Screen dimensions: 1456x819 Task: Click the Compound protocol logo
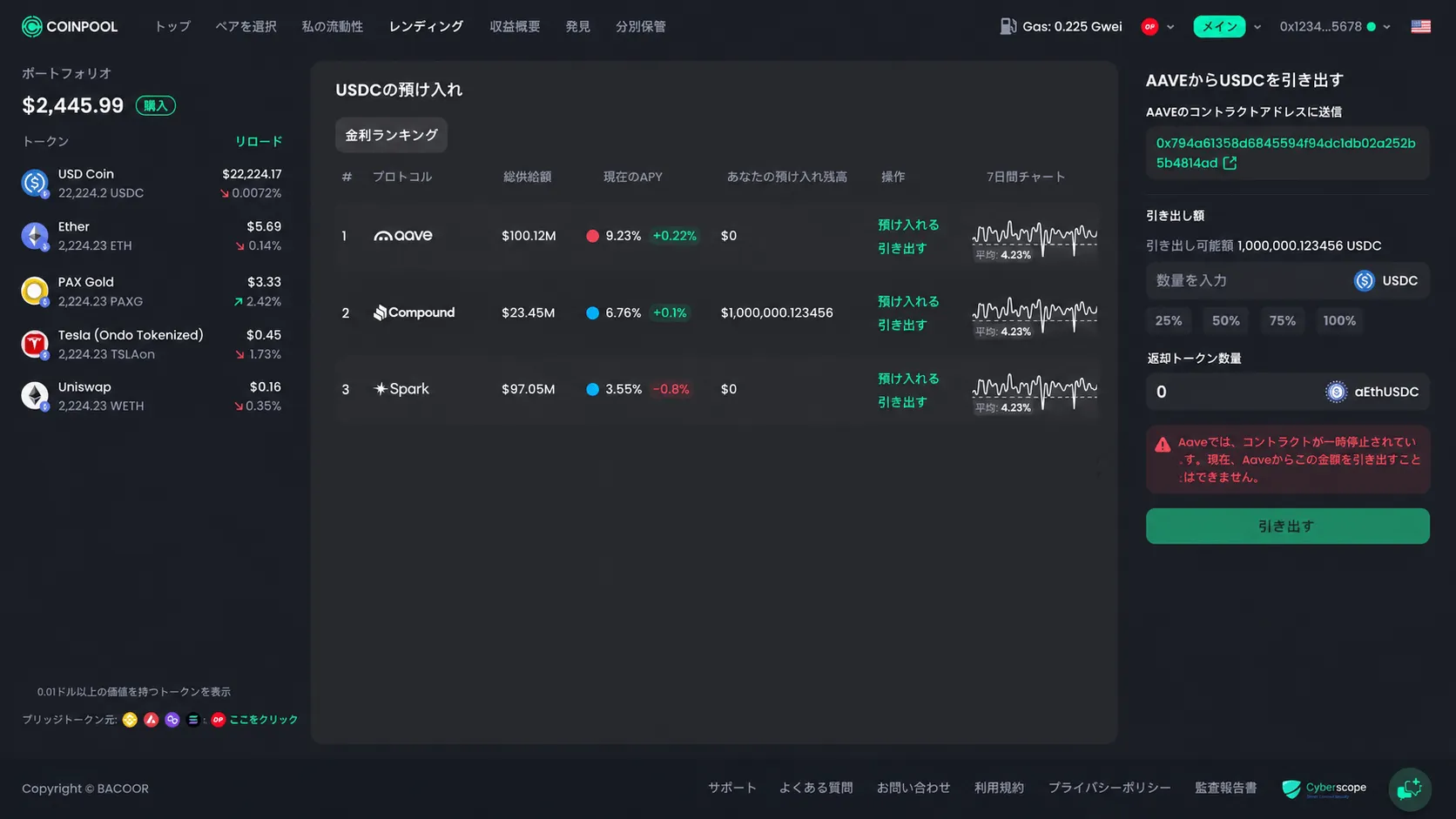pos(414,312)
